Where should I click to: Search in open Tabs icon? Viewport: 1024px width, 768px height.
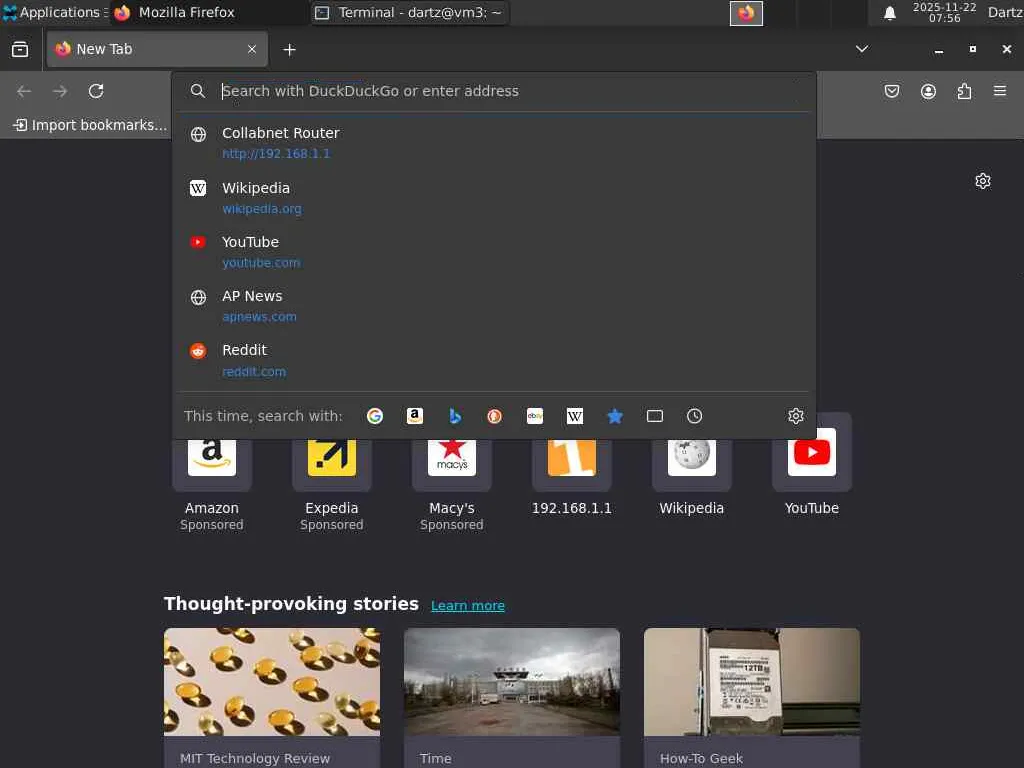point(654,416)
